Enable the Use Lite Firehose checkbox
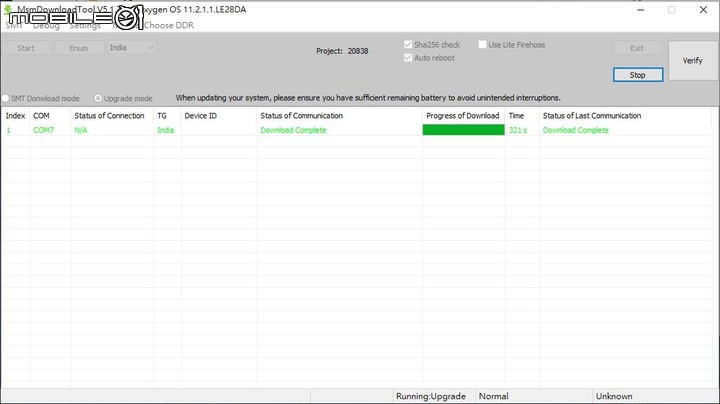This screenshot has width=720, height=404. tap(482, 45)
